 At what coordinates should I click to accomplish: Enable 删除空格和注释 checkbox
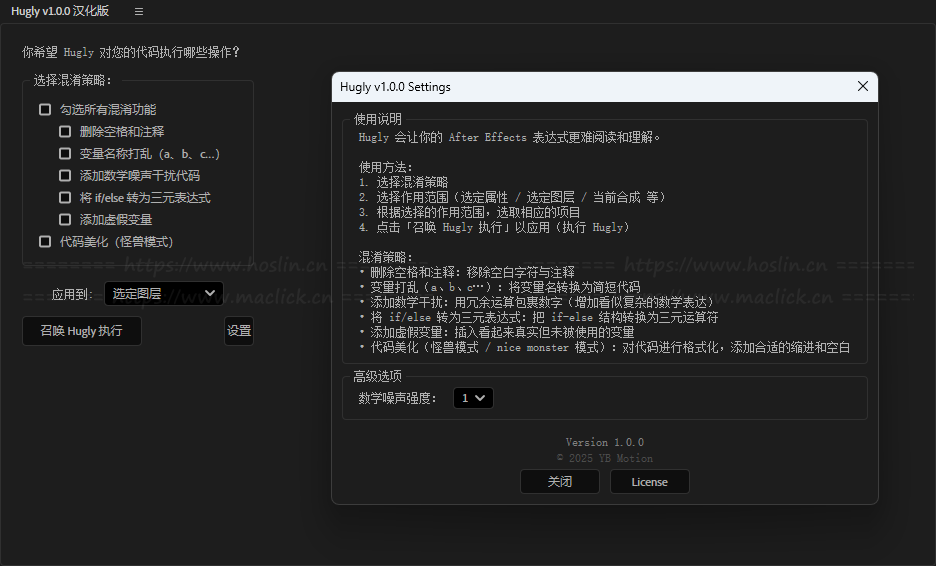[65, 131]
